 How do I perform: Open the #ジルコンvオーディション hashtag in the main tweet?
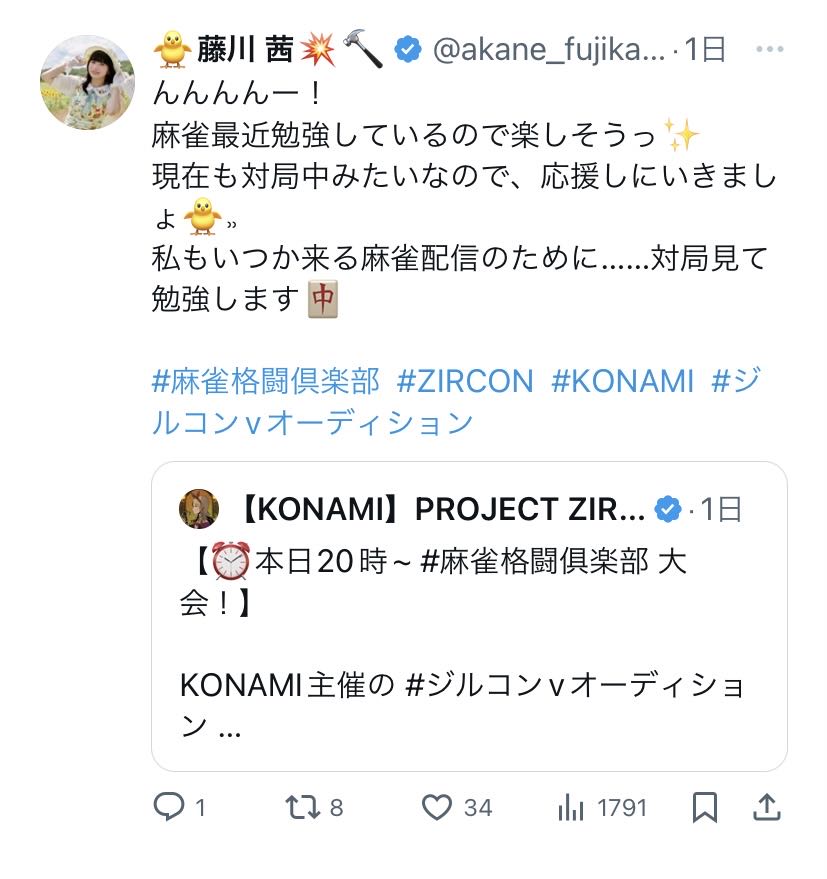click(x=312, y=422)
